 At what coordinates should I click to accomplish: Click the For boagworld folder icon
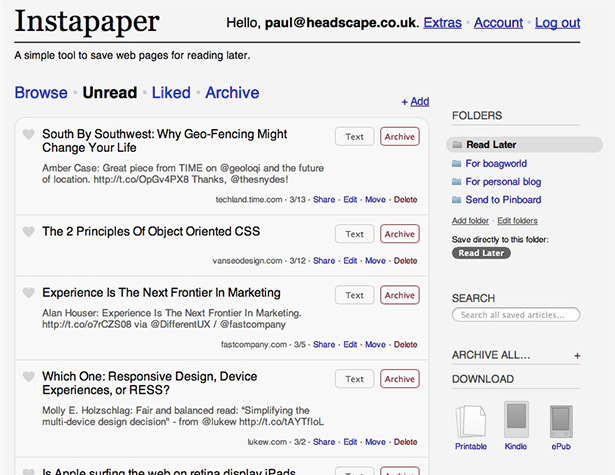click(457, 164)
